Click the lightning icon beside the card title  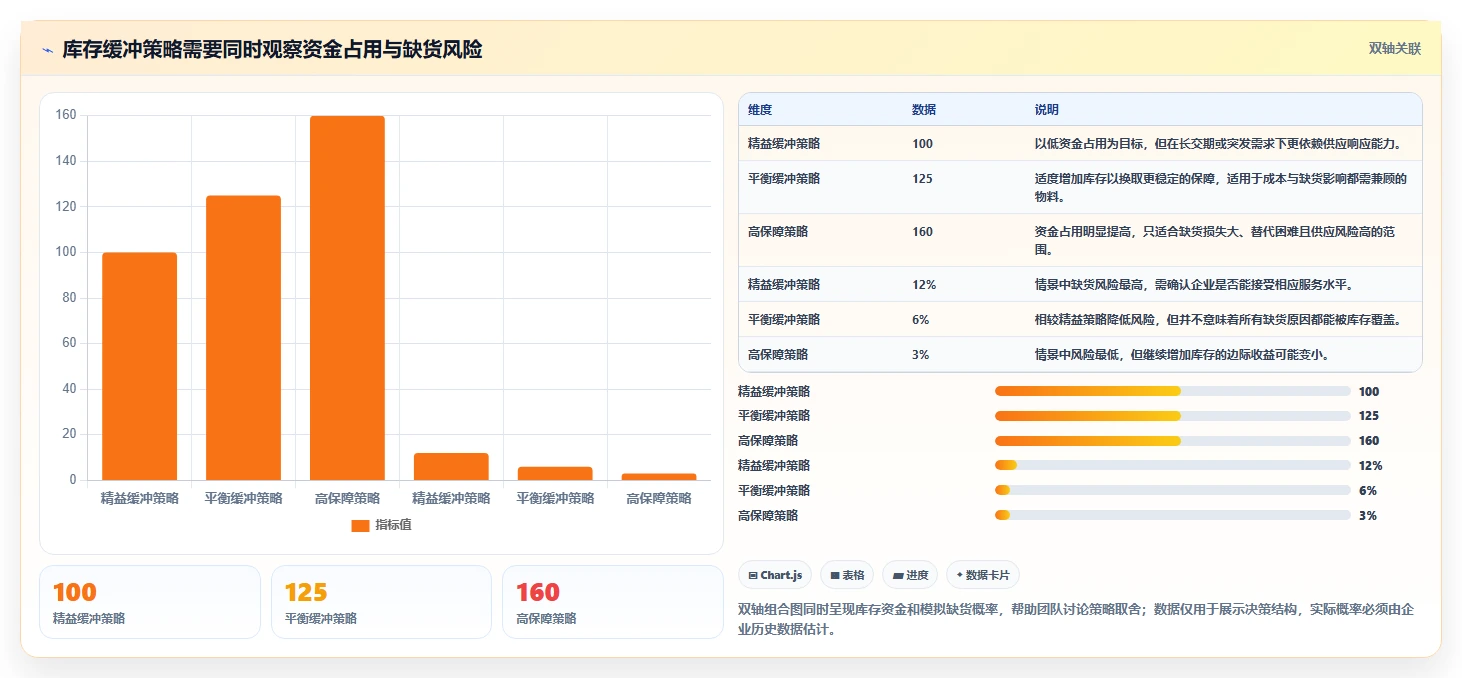click(x=47, y=50)
